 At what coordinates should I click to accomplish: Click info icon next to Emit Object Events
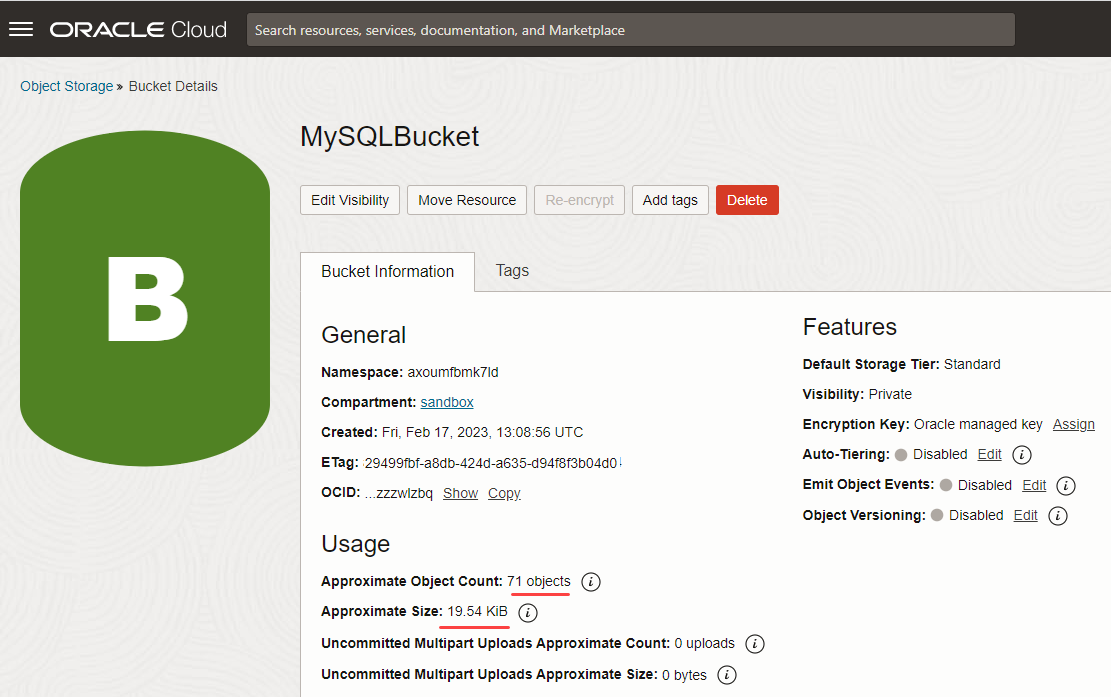1066,485
